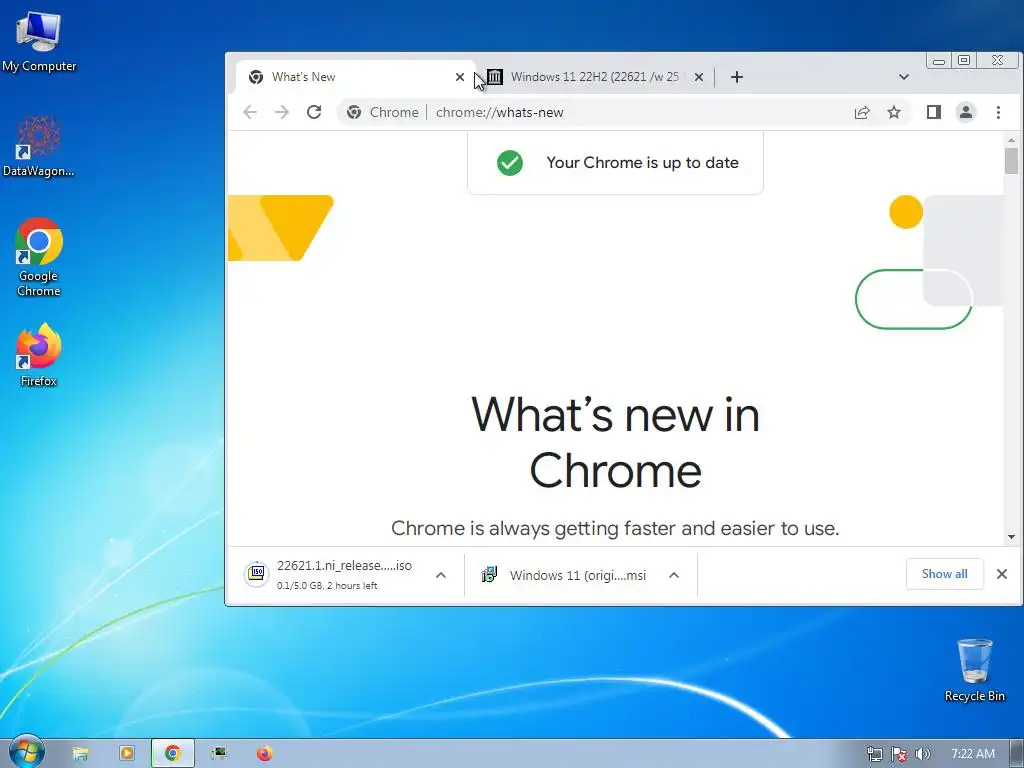The height and width of the screenshot is (768, 1024).
Task: Open Chrome three-dot menu
Action: coord(998,112)
